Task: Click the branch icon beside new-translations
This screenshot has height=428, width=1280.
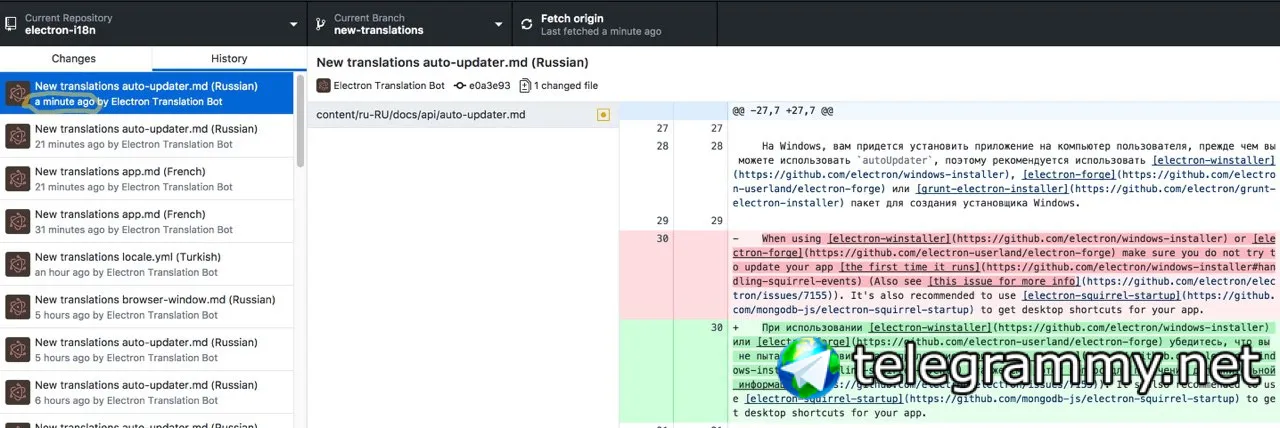Action: coord(321,23)
